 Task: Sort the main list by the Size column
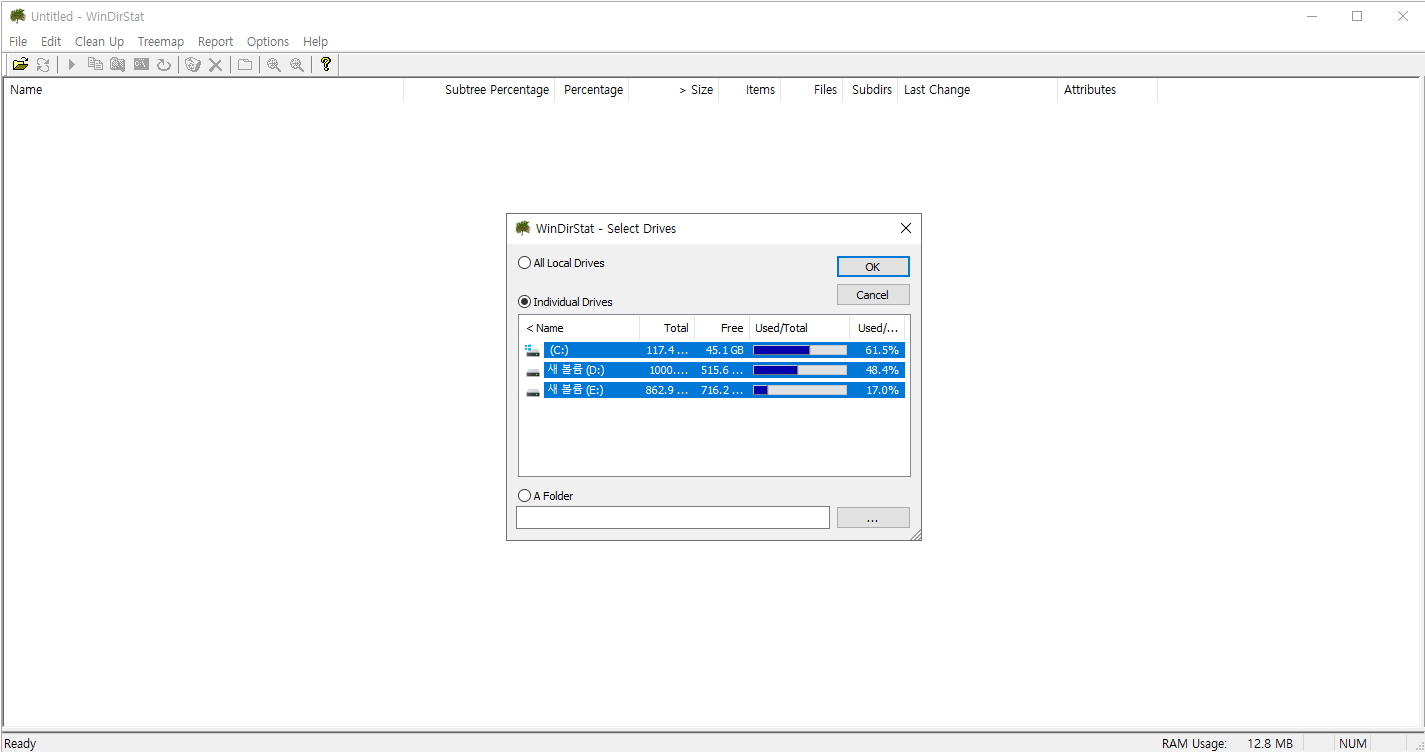(x=674, y=89)
